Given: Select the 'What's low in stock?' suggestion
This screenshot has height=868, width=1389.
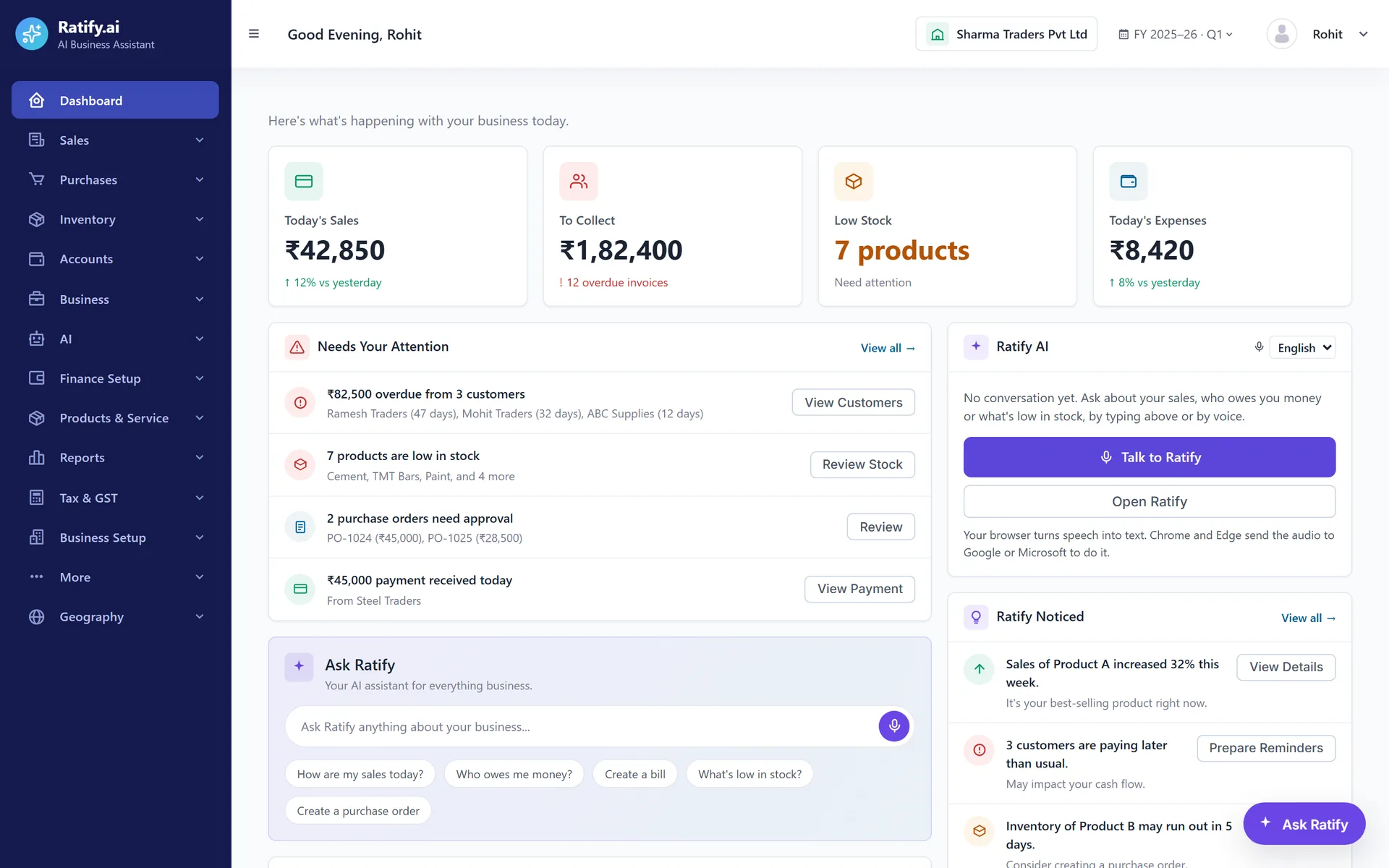Looking at the screenshot, I should coord(749,774).
